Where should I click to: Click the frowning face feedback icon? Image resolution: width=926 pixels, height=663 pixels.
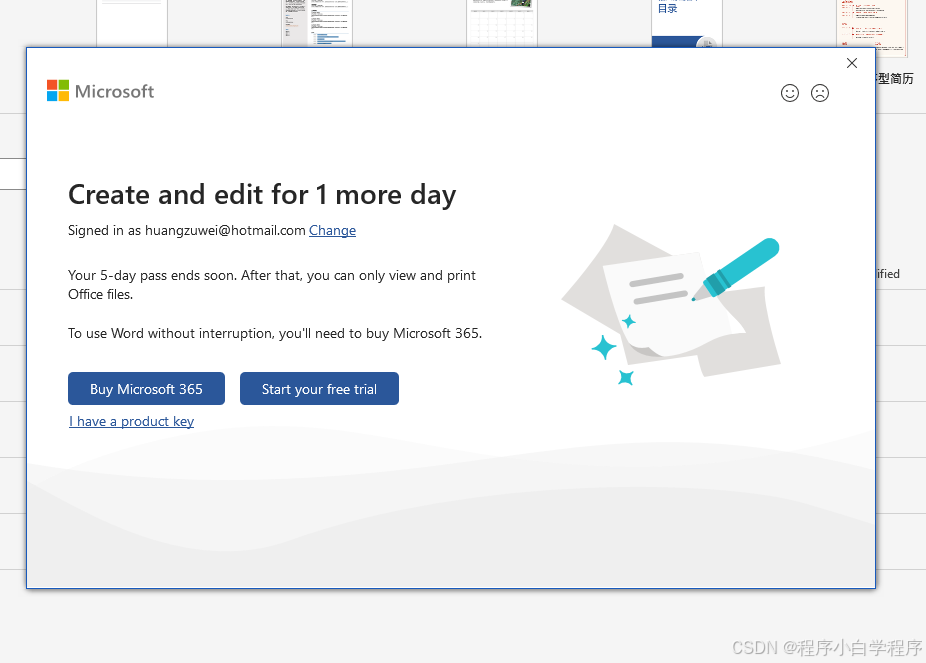820,93
